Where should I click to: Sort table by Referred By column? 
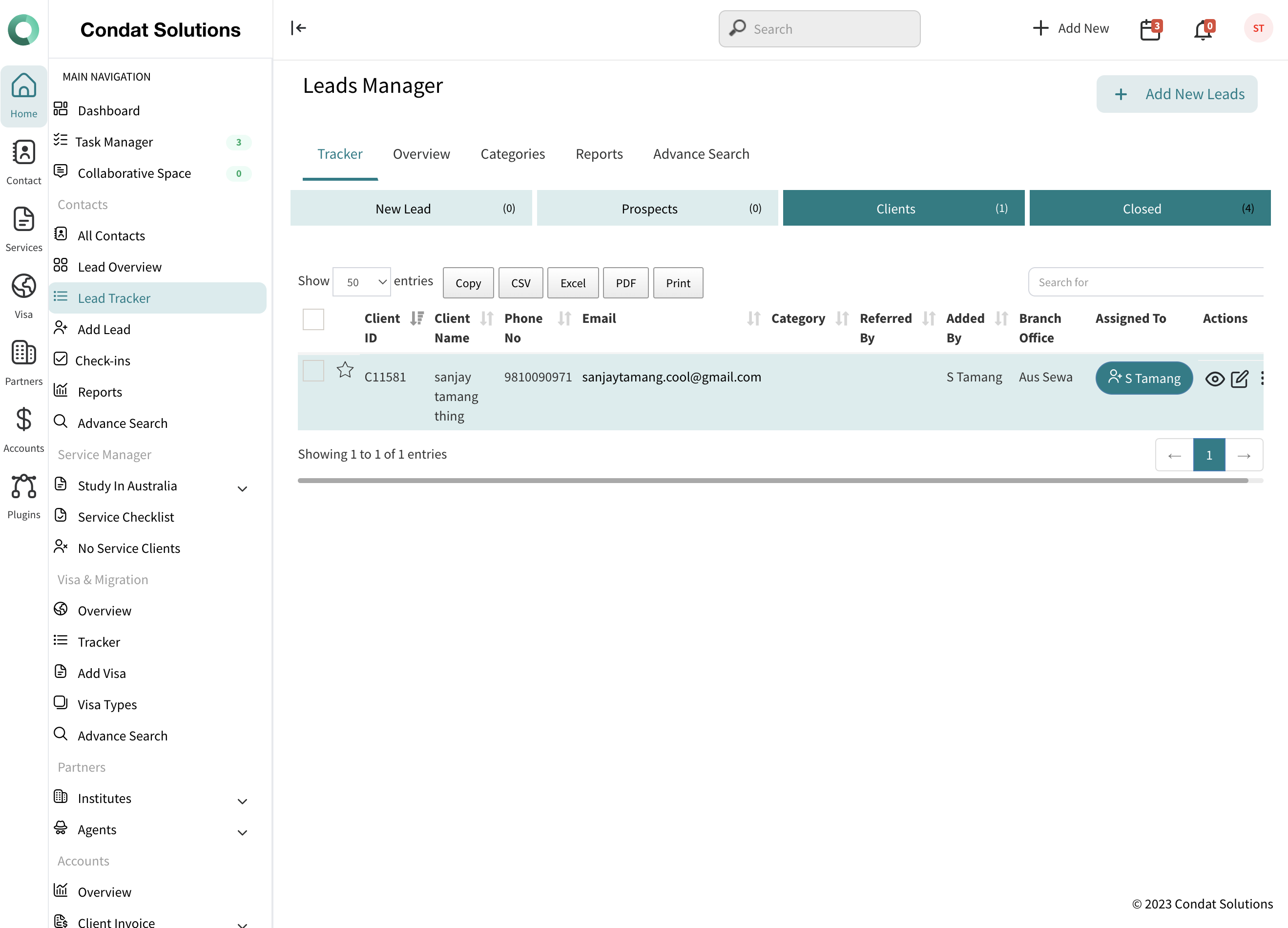929,318
